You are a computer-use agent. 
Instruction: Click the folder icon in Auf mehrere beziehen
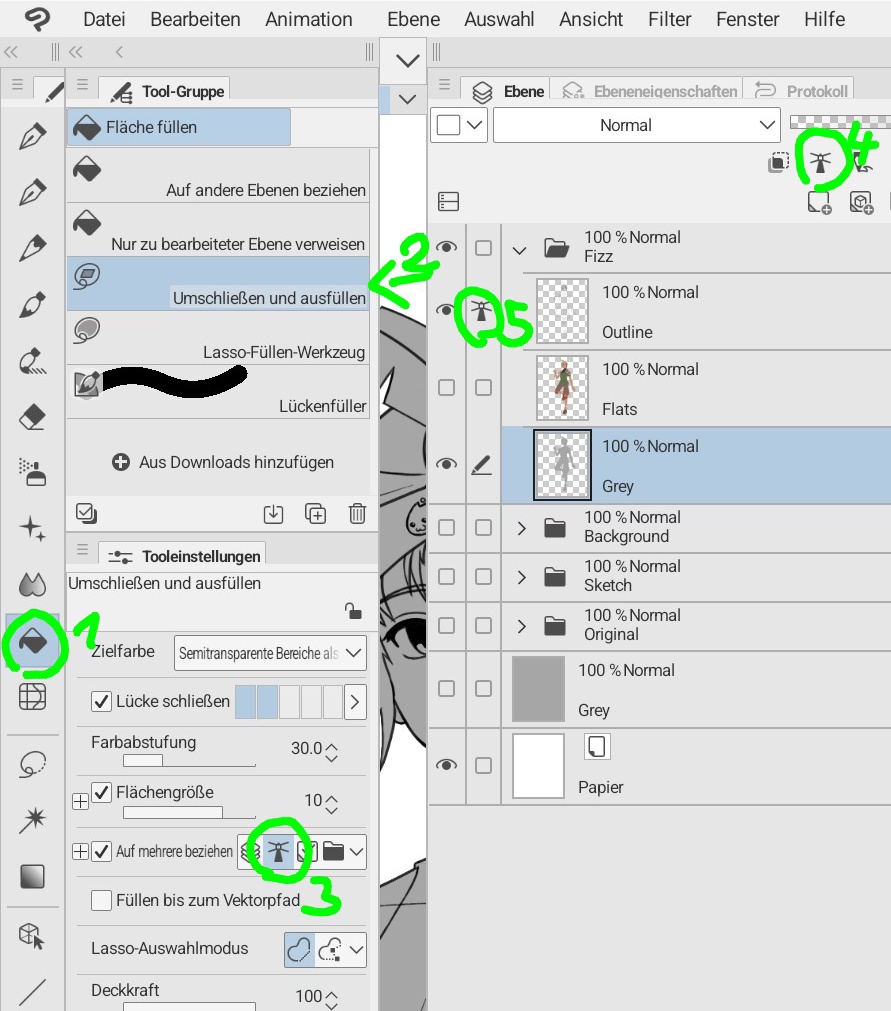click(333, 852)
